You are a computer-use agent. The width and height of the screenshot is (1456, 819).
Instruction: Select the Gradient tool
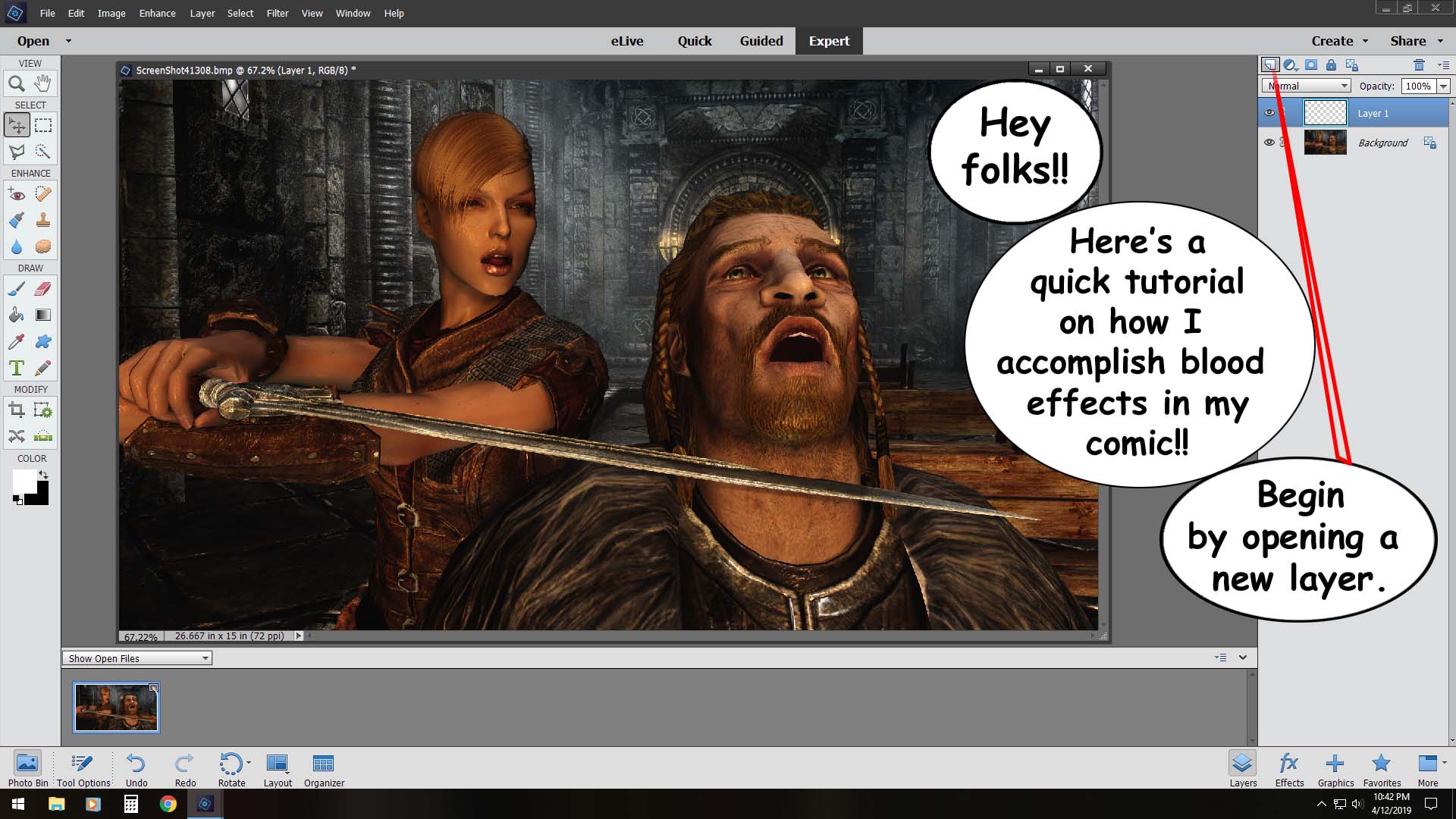point(43,315)
